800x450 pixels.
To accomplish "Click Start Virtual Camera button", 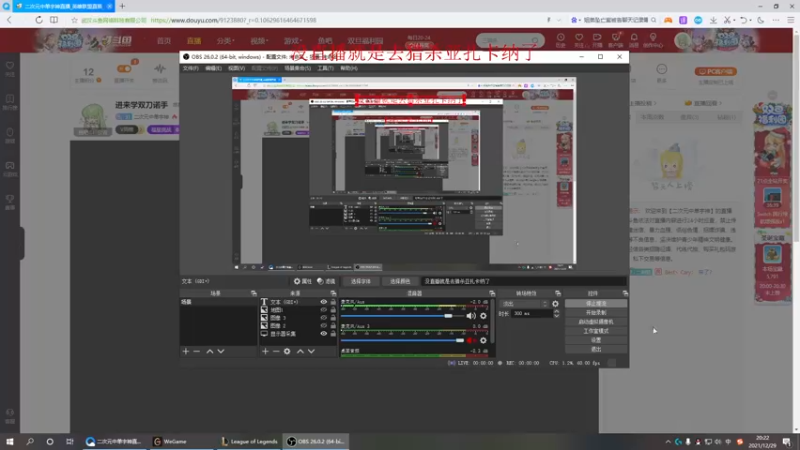I will click(596, 322).
